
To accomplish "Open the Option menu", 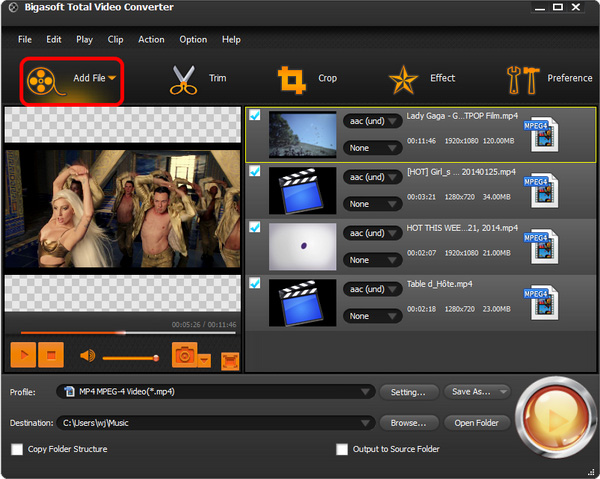I will click(x=193, y=39).
